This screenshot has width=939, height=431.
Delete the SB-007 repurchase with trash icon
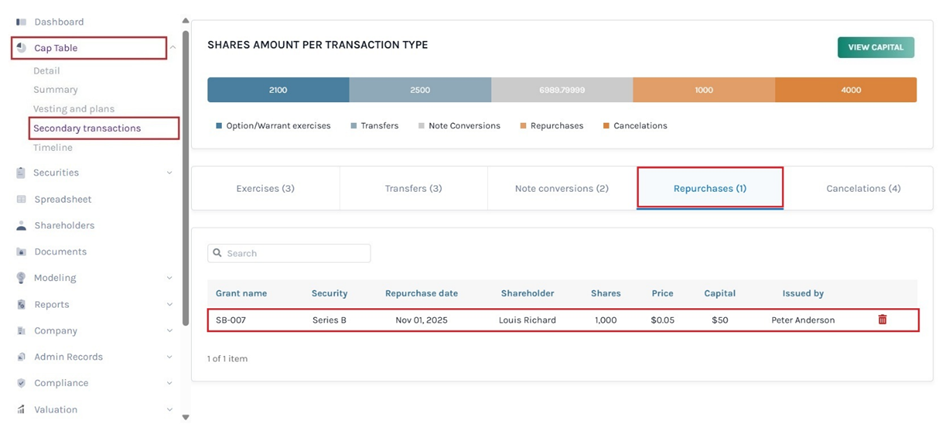(882, 320)
